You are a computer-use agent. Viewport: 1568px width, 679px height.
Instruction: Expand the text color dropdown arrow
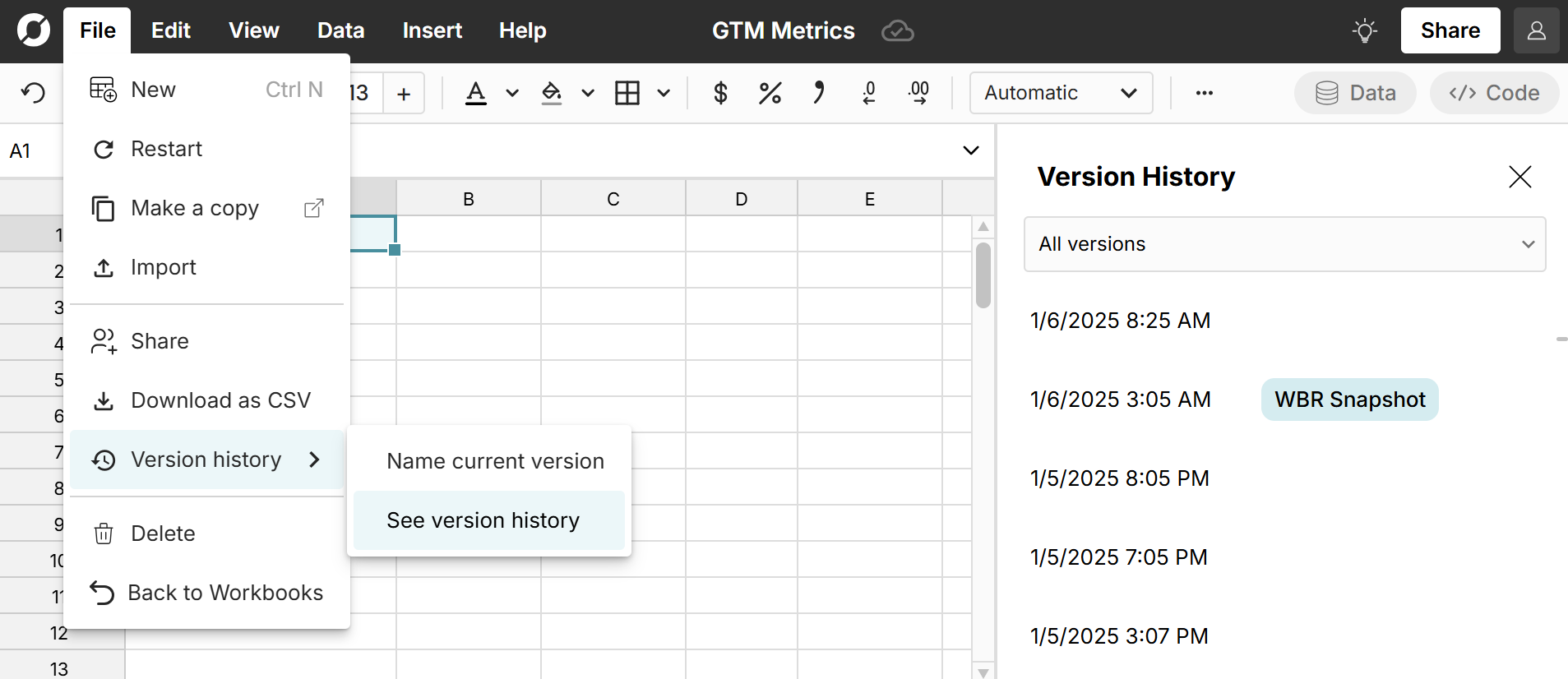coord(512,93)
